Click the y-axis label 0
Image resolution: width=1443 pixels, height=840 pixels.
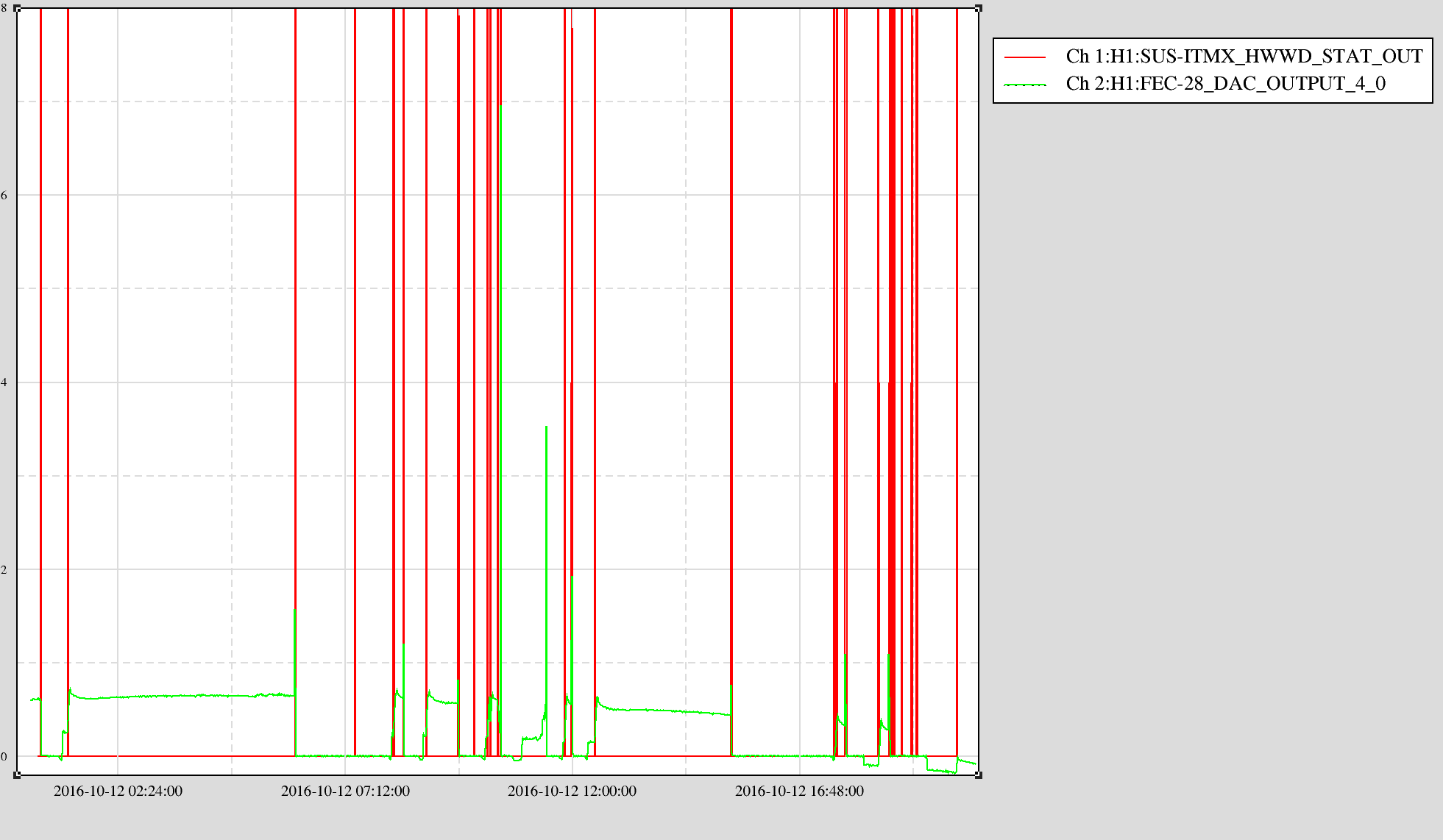tap(4, 757)
